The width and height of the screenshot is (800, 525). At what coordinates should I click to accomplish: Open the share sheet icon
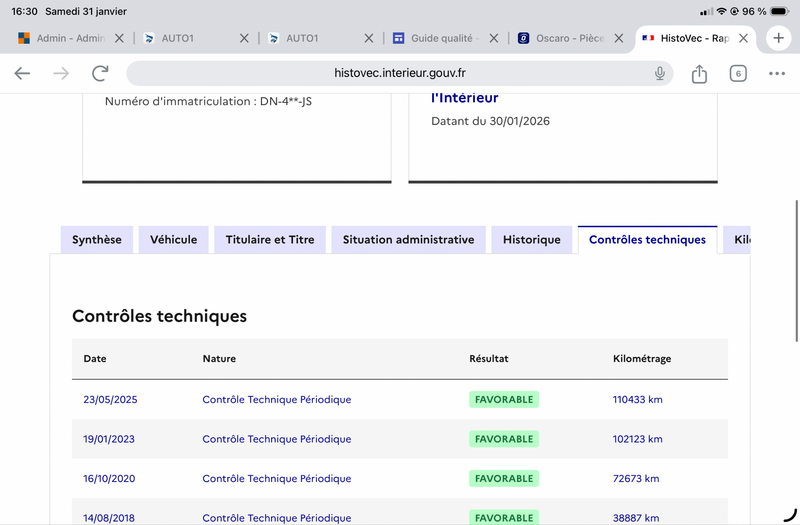click(699, 73)
